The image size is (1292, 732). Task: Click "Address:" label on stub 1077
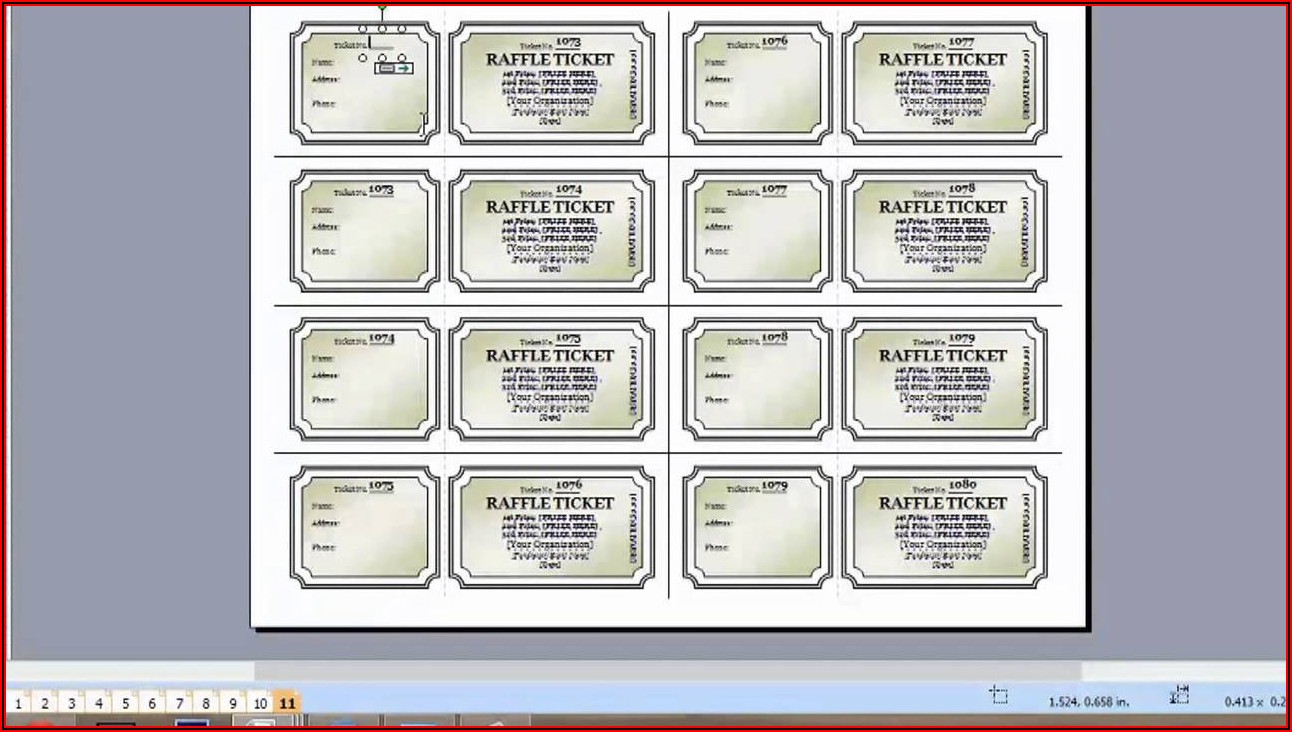tap(719, 227)
